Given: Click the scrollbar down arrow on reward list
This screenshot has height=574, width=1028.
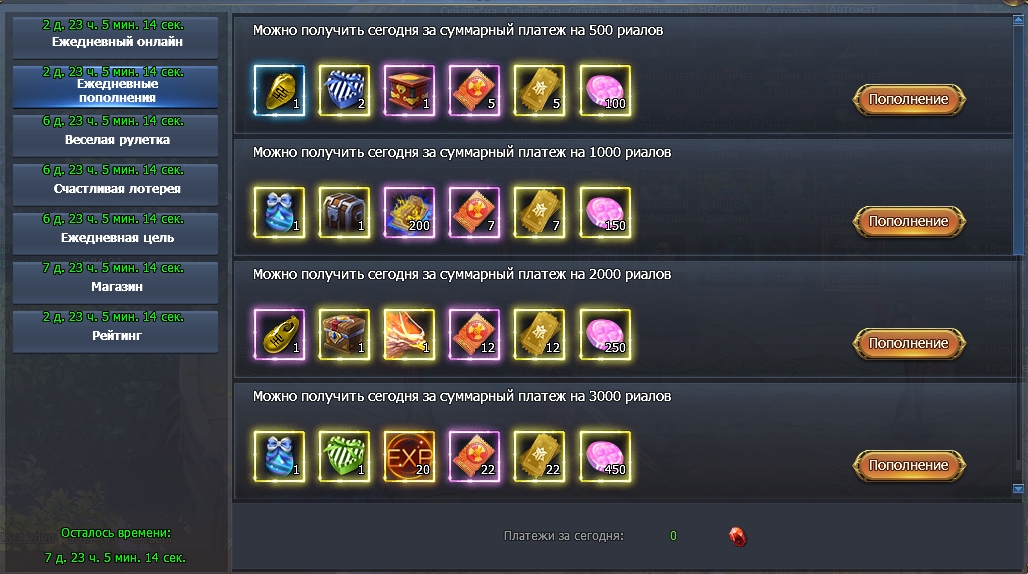Looking at the screenshot, I should coord(1018,488).
